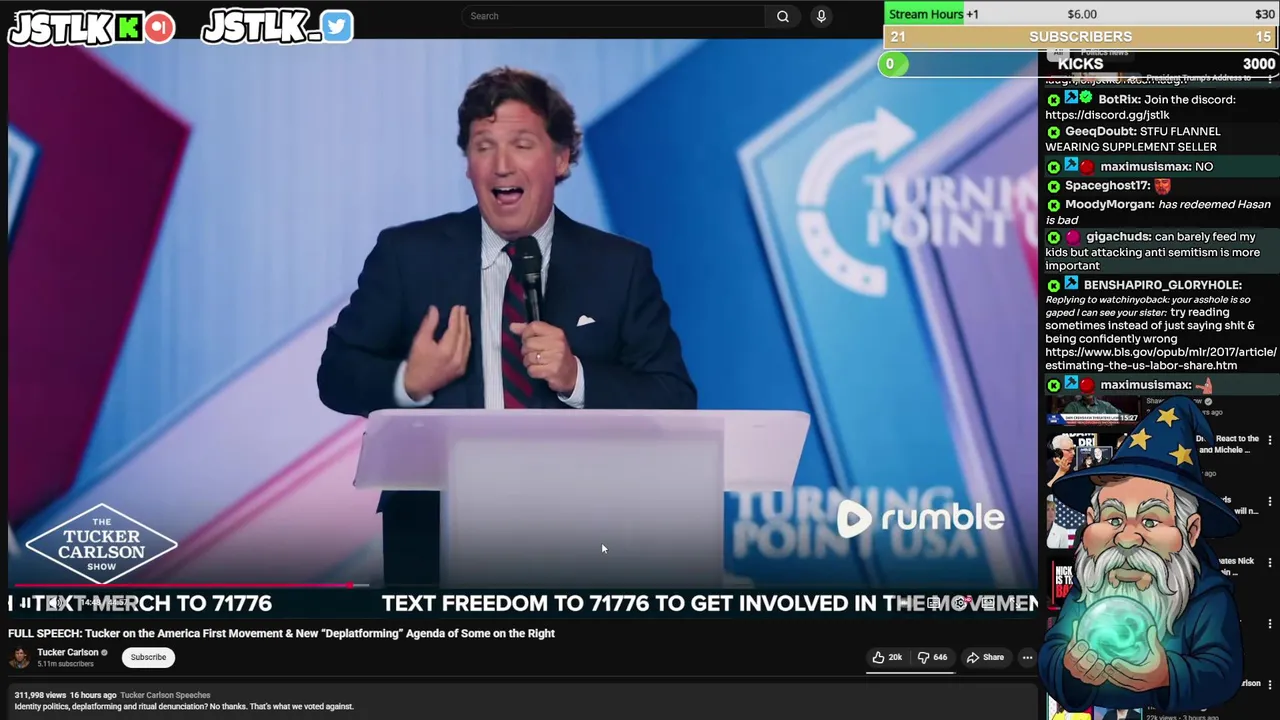Image resolution: width=1280 pixels, height=720 pixels.
Task: Pause the Tucker Carlson video
Action: click(x=23, y=603)
